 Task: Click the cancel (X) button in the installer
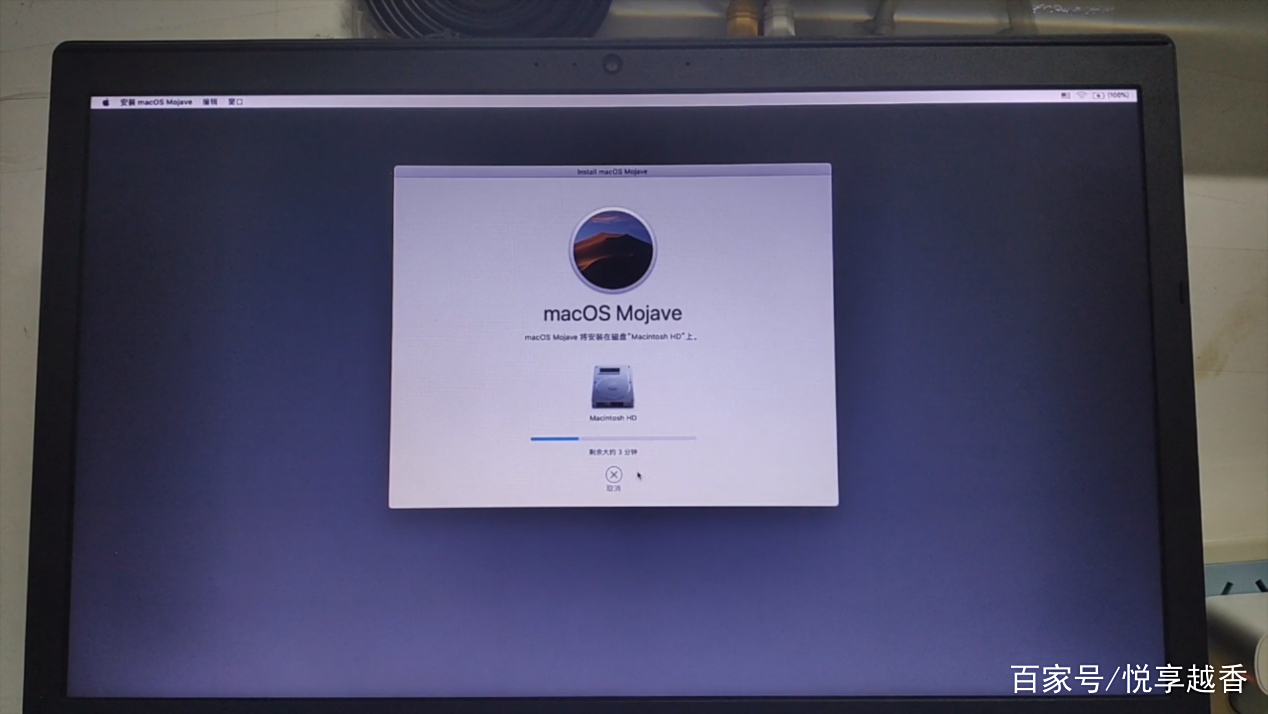click(x=614, y=475)
